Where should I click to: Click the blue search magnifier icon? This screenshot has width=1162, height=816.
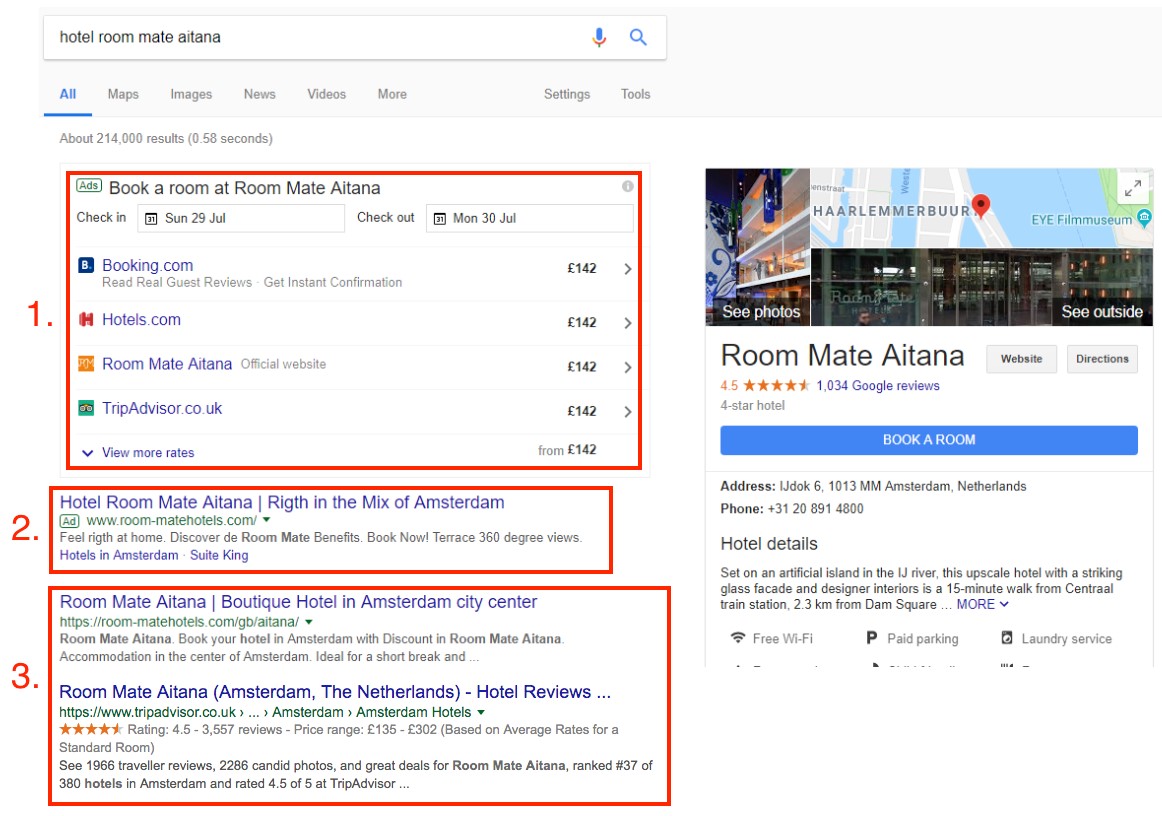[638, 37]
